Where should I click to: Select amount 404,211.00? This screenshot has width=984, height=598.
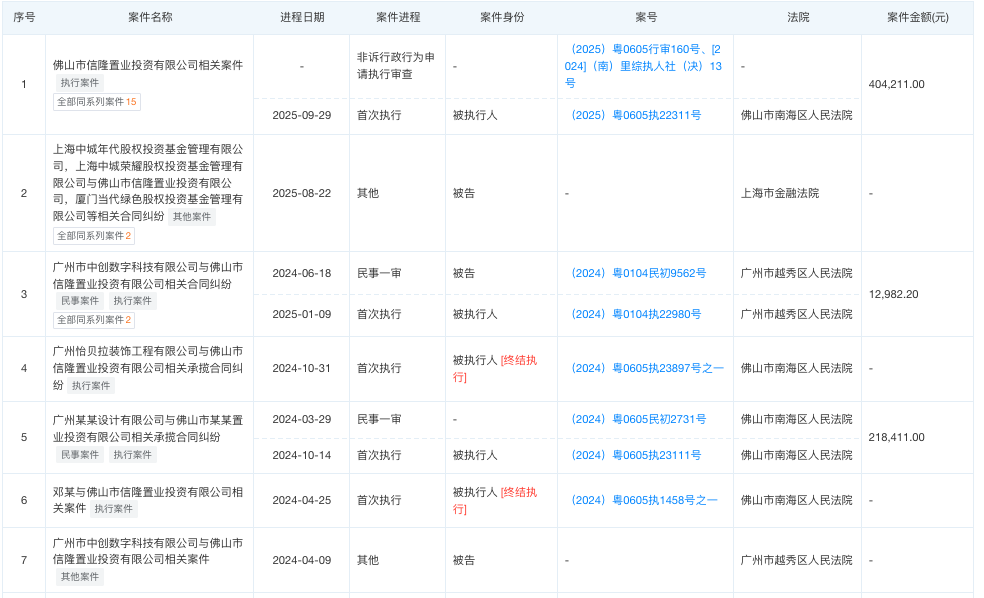[896, 84]
